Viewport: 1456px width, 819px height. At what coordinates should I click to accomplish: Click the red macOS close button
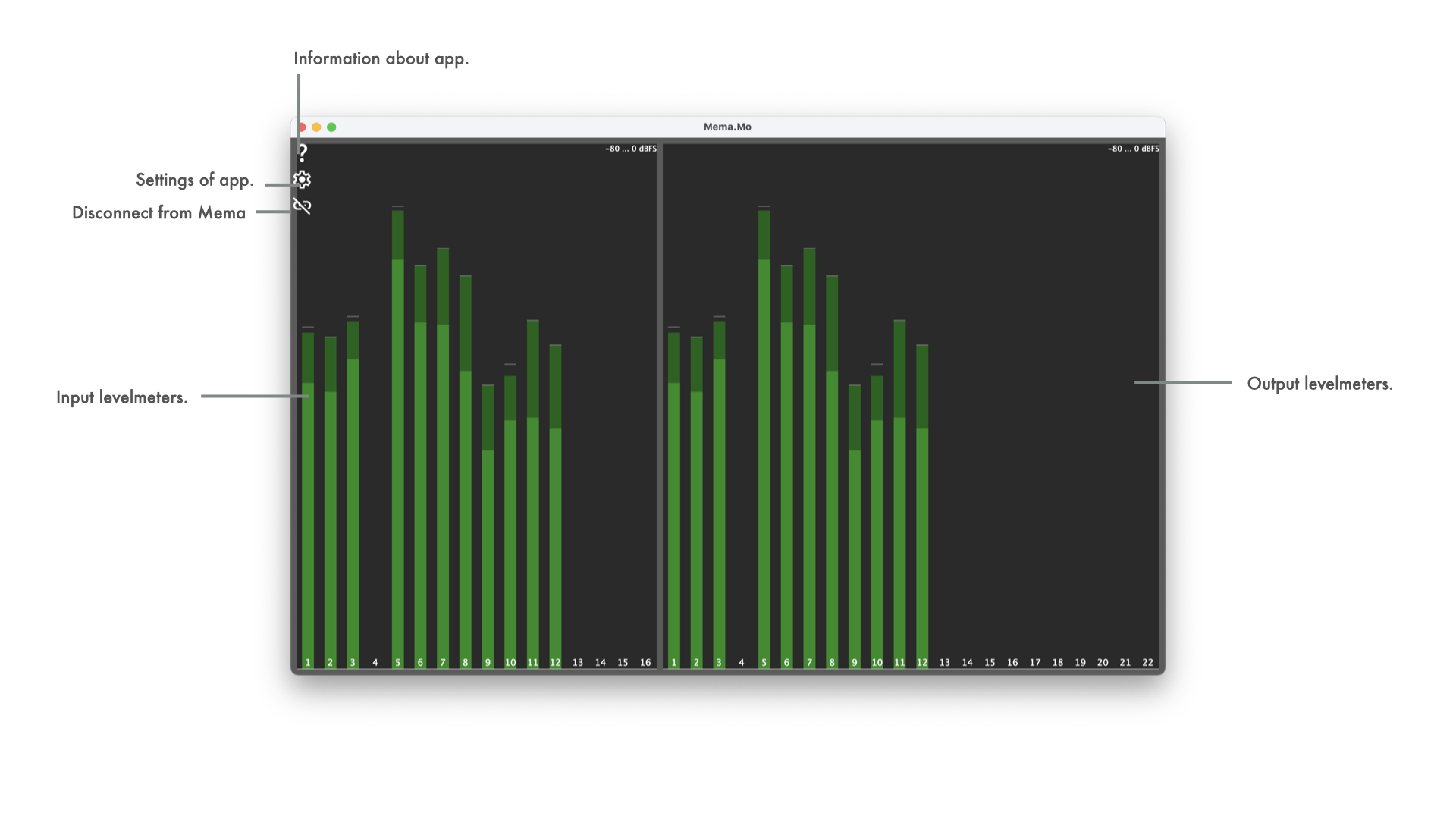click(303, 127)
